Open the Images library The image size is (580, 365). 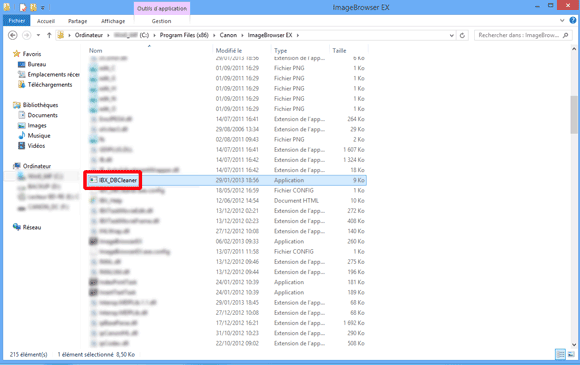point(37,126)
